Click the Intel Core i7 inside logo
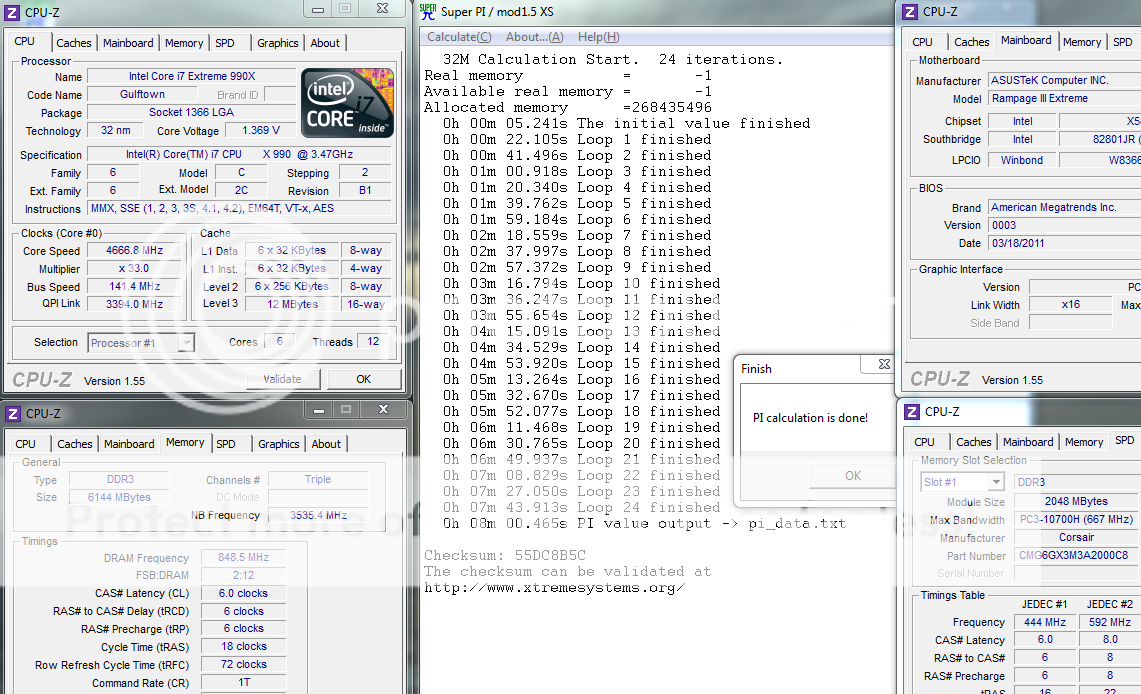Screen dimensions: 1141x694 348,103
